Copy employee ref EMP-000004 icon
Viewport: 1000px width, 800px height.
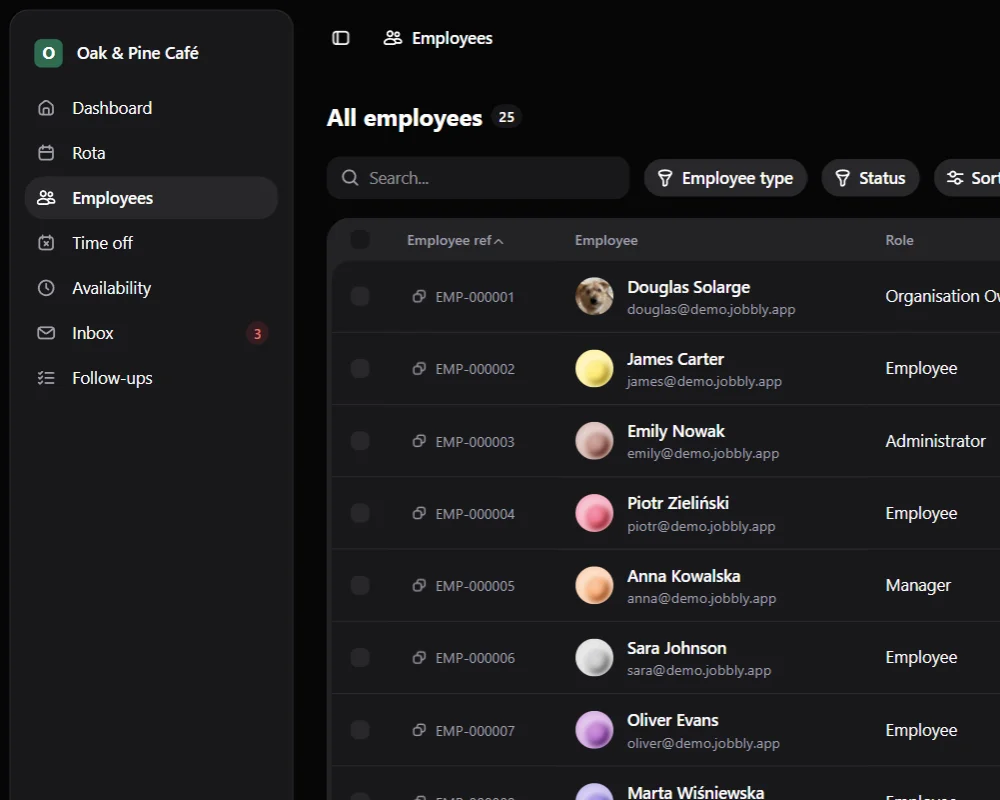tap(419, 513)
